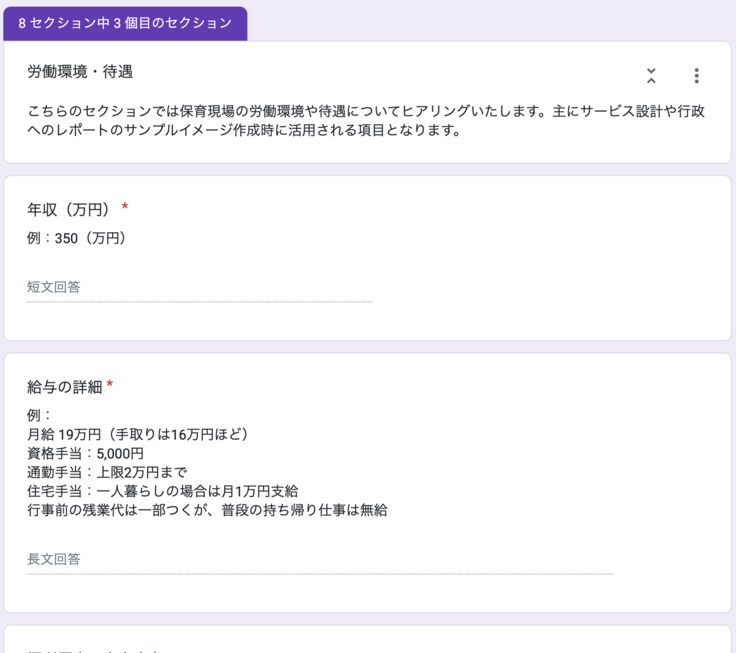Screen dimensions: 736x653
Task: Click the 月給 19万円 example line
Action: tap(137, 434)
